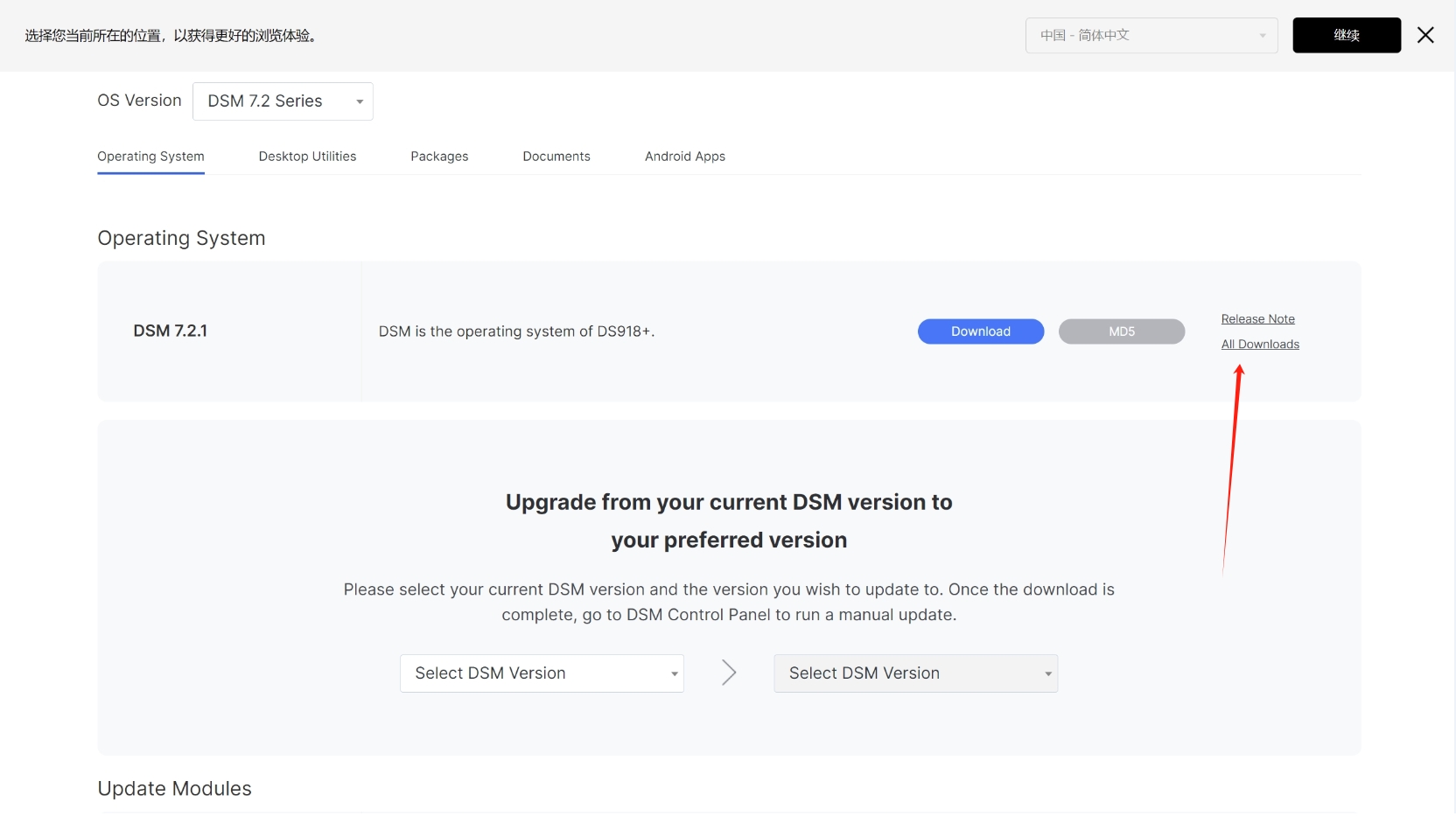The image size is (1456, 816).
Task: Click the gray MD5 button
Action: [x=1122, y=331]
